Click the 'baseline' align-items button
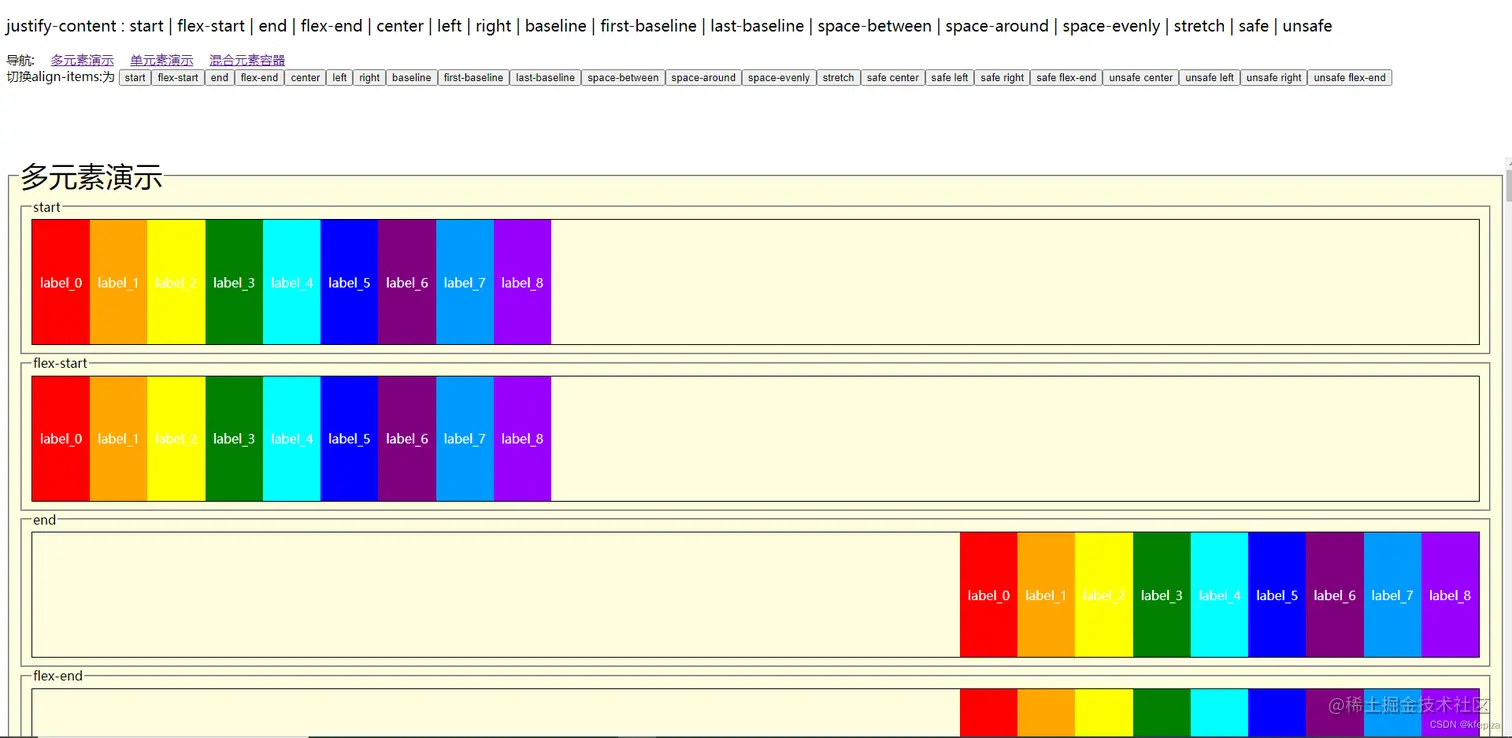The image size is (1512, 738). click(x=411, y=77)
